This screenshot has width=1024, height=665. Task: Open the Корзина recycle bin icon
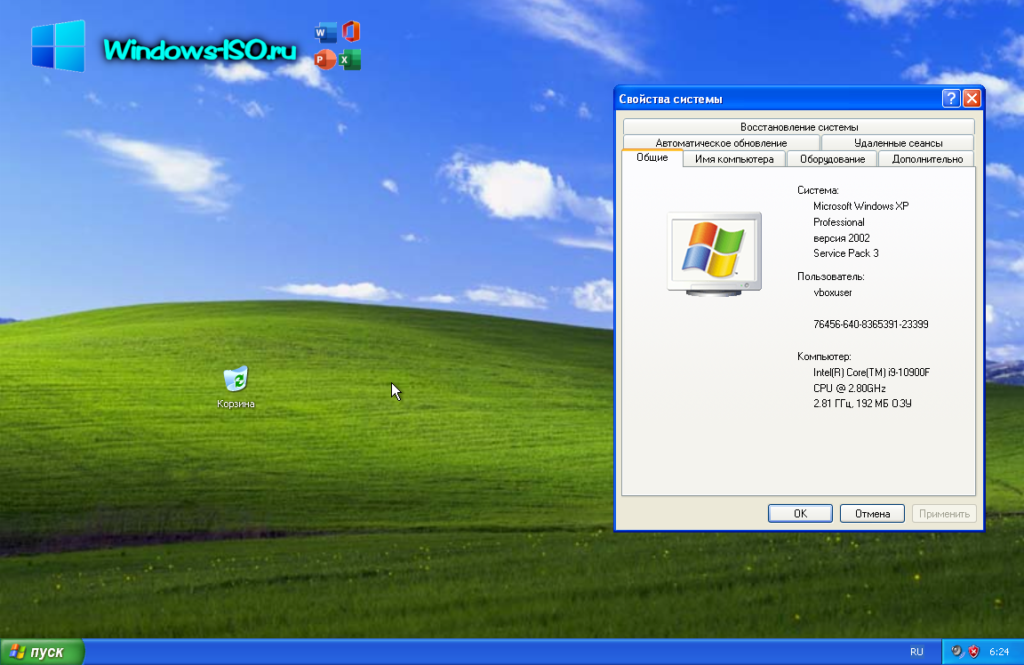coord(236,387)
